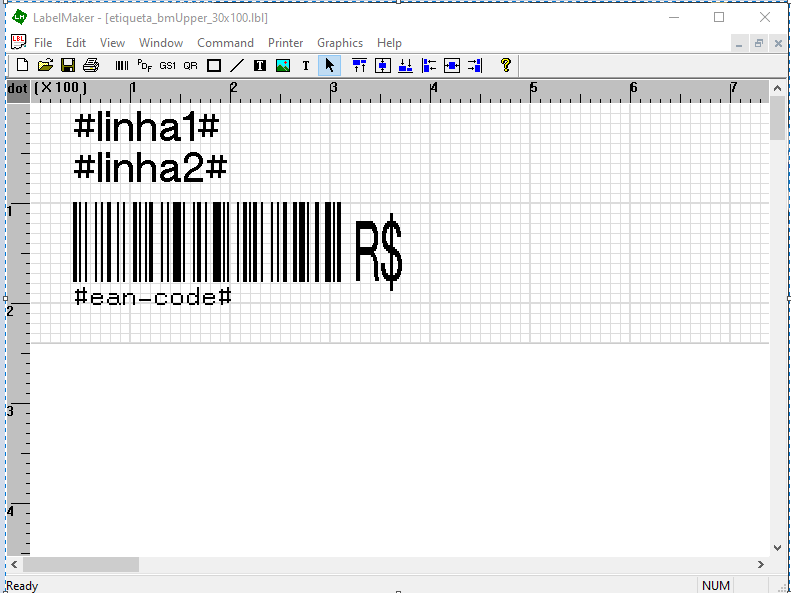Open an existing label file
791x593 pixels.
tap(45, 65)
